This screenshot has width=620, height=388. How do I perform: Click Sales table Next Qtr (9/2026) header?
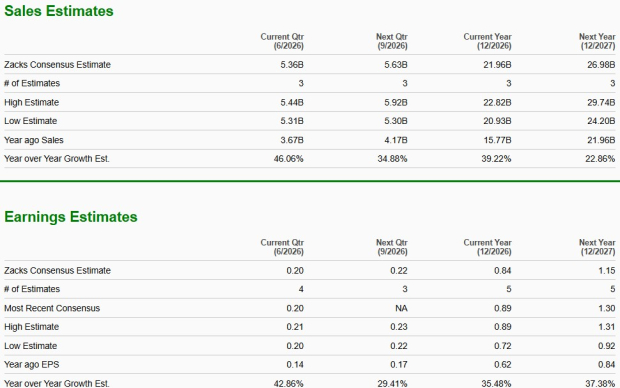click(392, 41)
